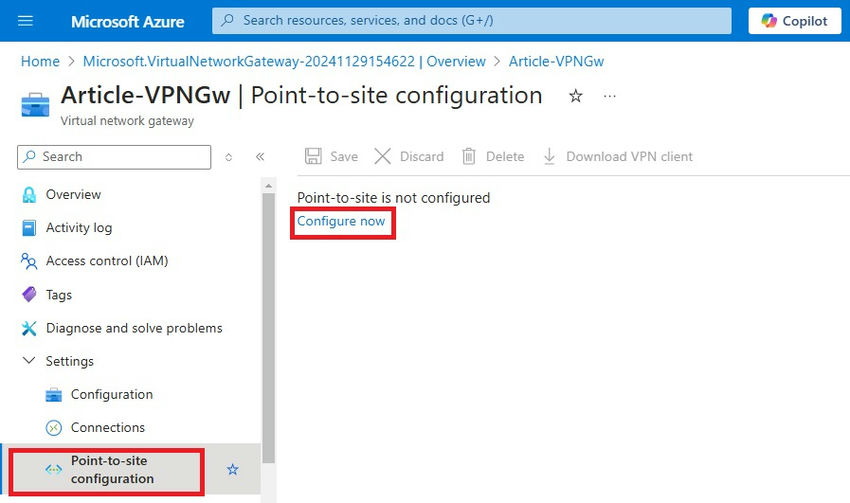This screenshot has width=850, height=503.
Task: Click the Configuration briefcase icon
Action: click(x=54, y=395)
